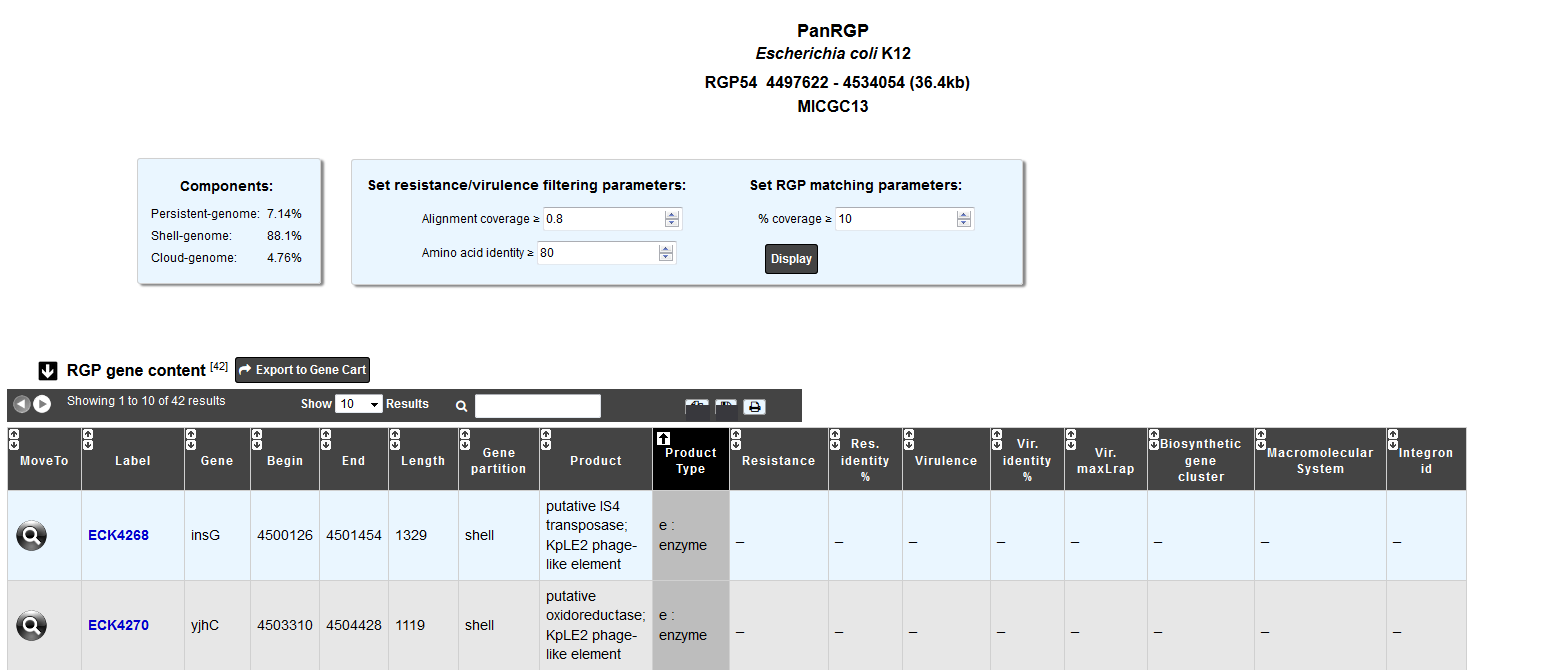Adjust % coverage stepper arrow
Screen dimensions: 1553x670
(963, 219)
